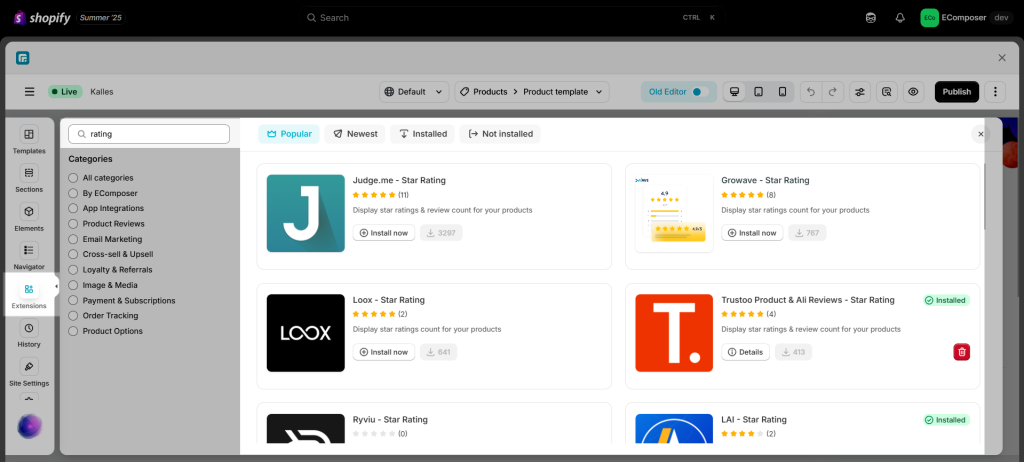Click the Growave preview thumbnail
Screen dimensions: 1024x462
coord(674,213)
